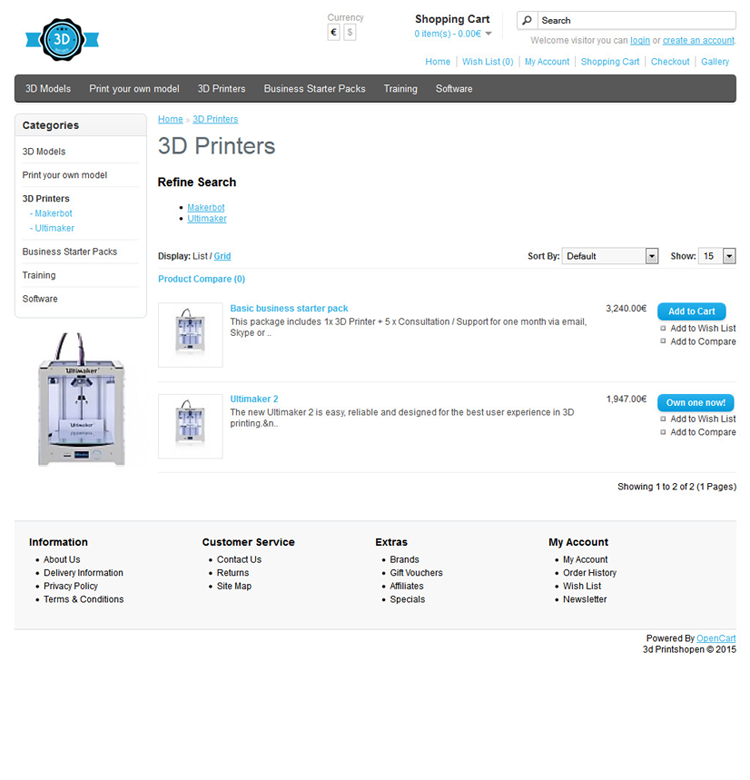This screenshot has width=750, height=780.
Task: Open About Us footer link
Action: tap(62, 560)
